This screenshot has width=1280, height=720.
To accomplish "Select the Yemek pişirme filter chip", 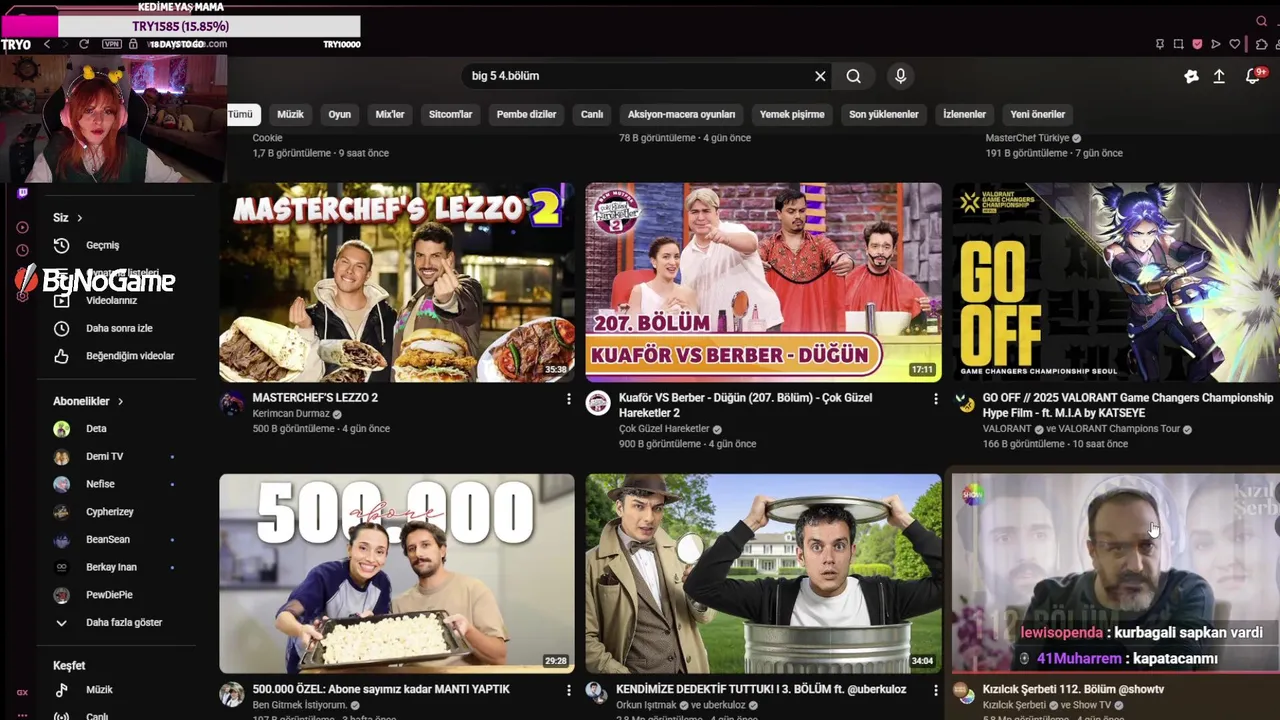I will [792, 114].
